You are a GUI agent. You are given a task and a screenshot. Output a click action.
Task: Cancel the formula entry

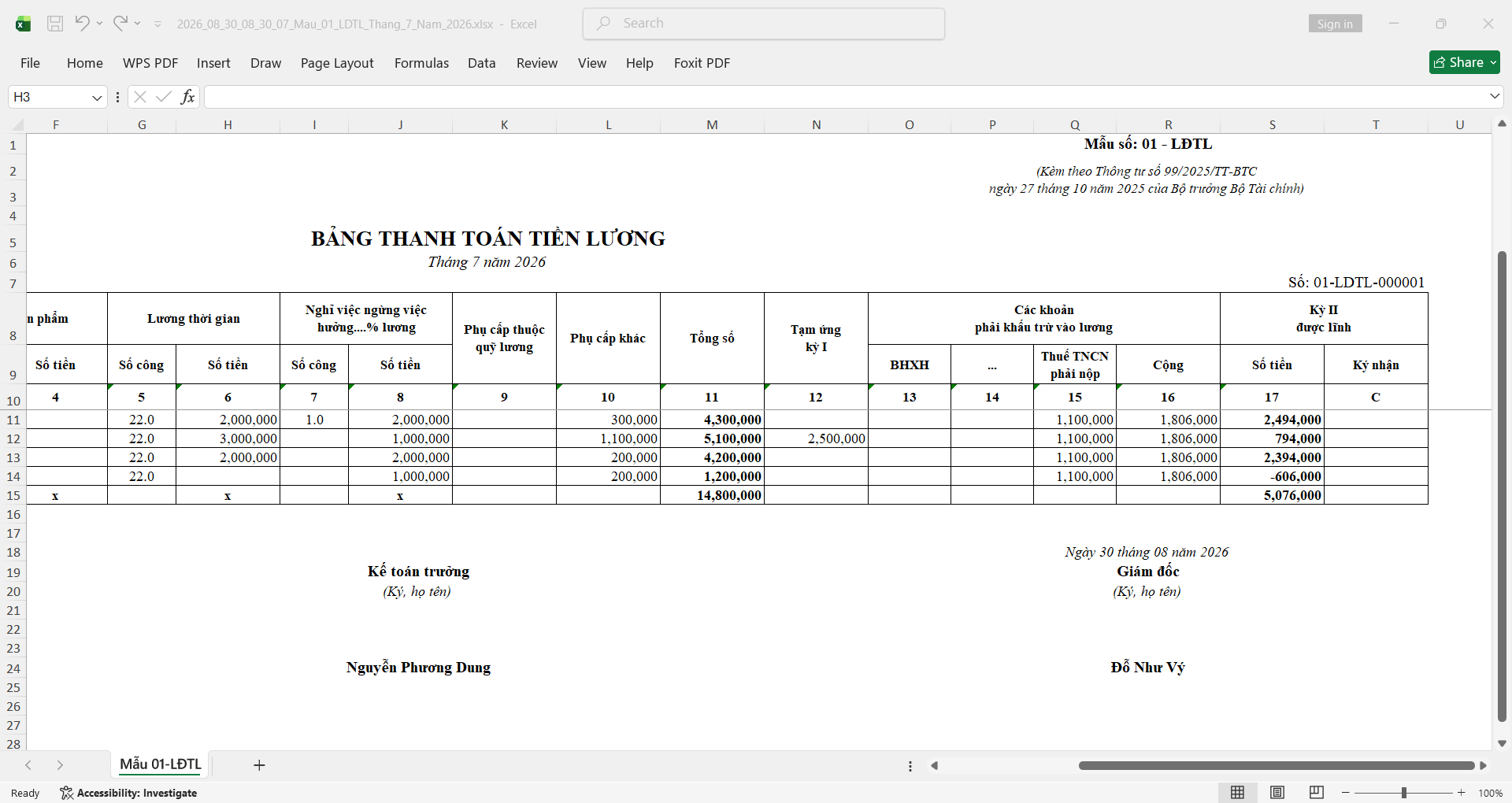(x=140, y=97)
